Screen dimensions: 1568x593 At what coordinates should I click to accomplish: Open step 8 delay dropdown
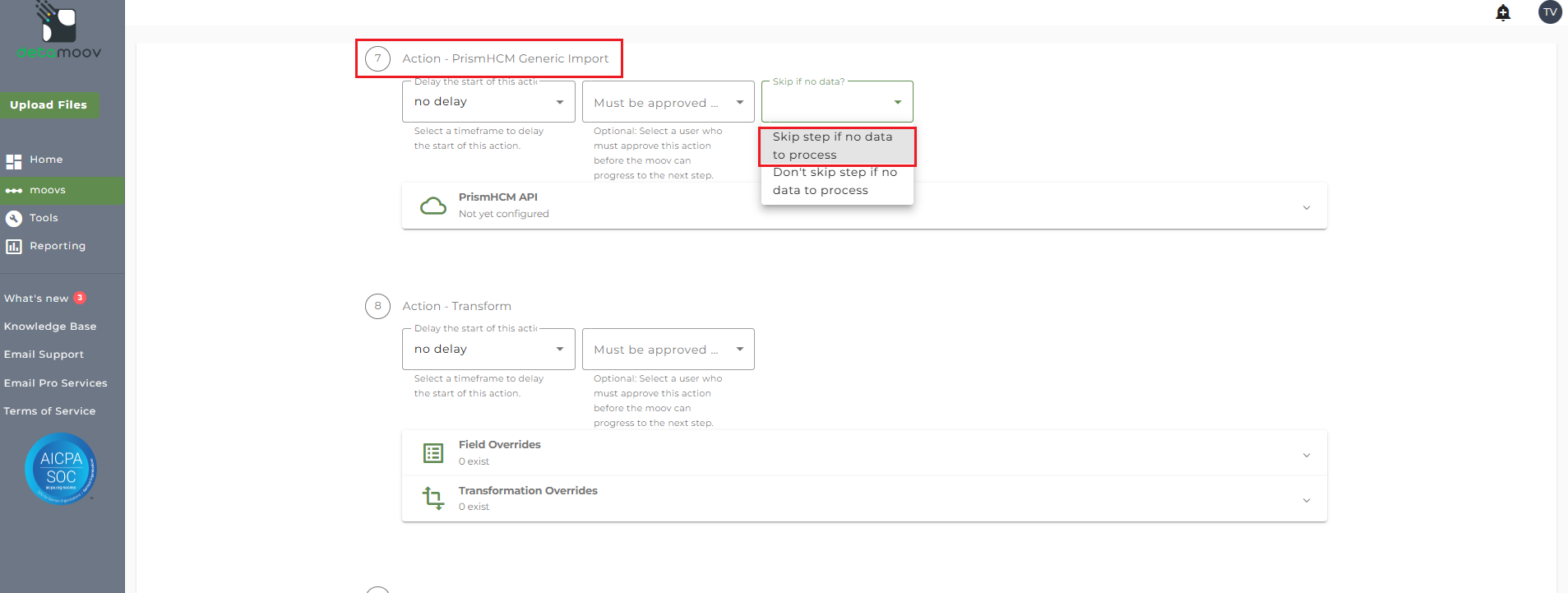point(488,349)
